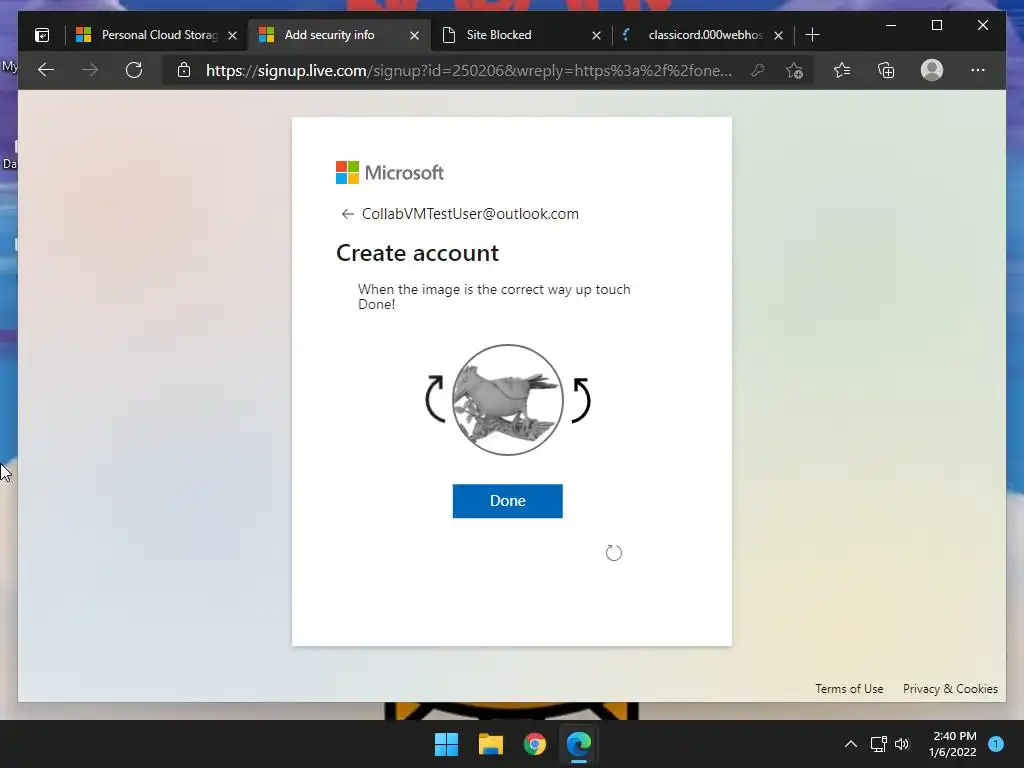Show hidden system tray icons
1024x768 pixels.
pyautogui.click(x=851, y=744)
